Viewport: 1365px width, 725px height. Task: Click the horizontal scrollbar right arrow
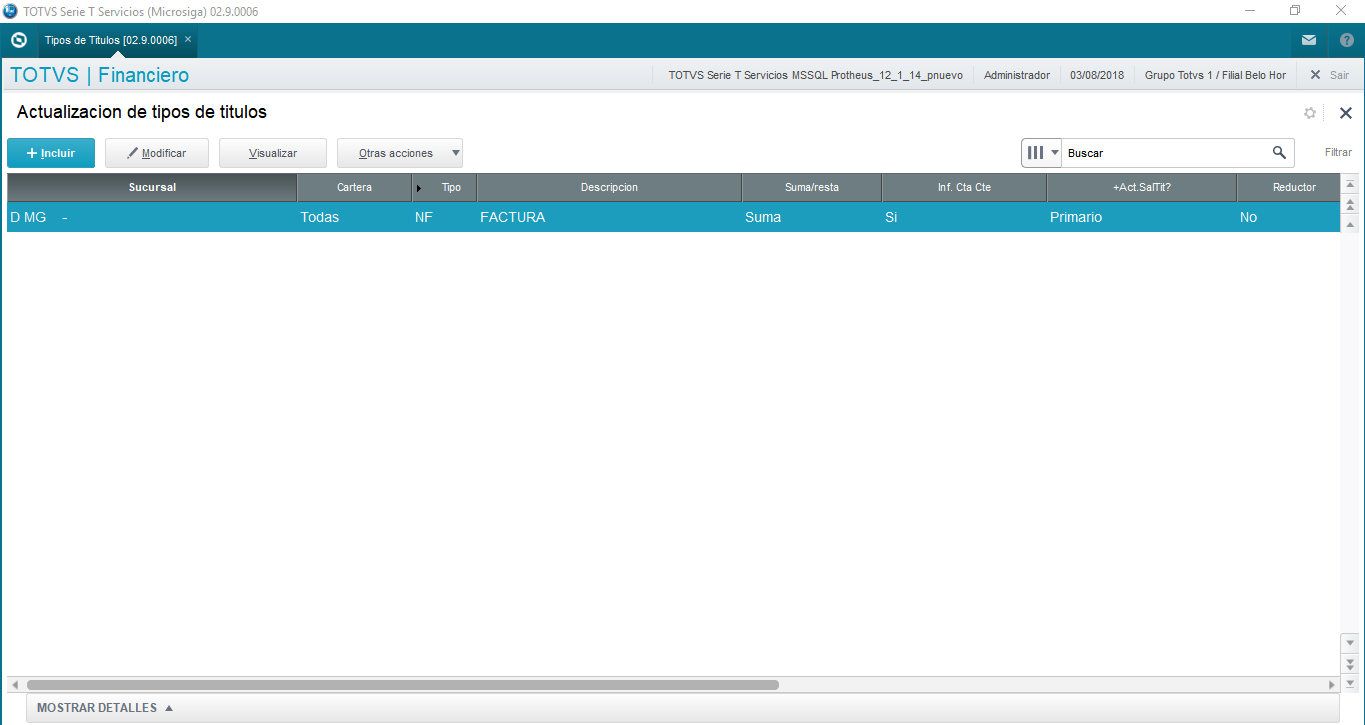coord(1332,685)
